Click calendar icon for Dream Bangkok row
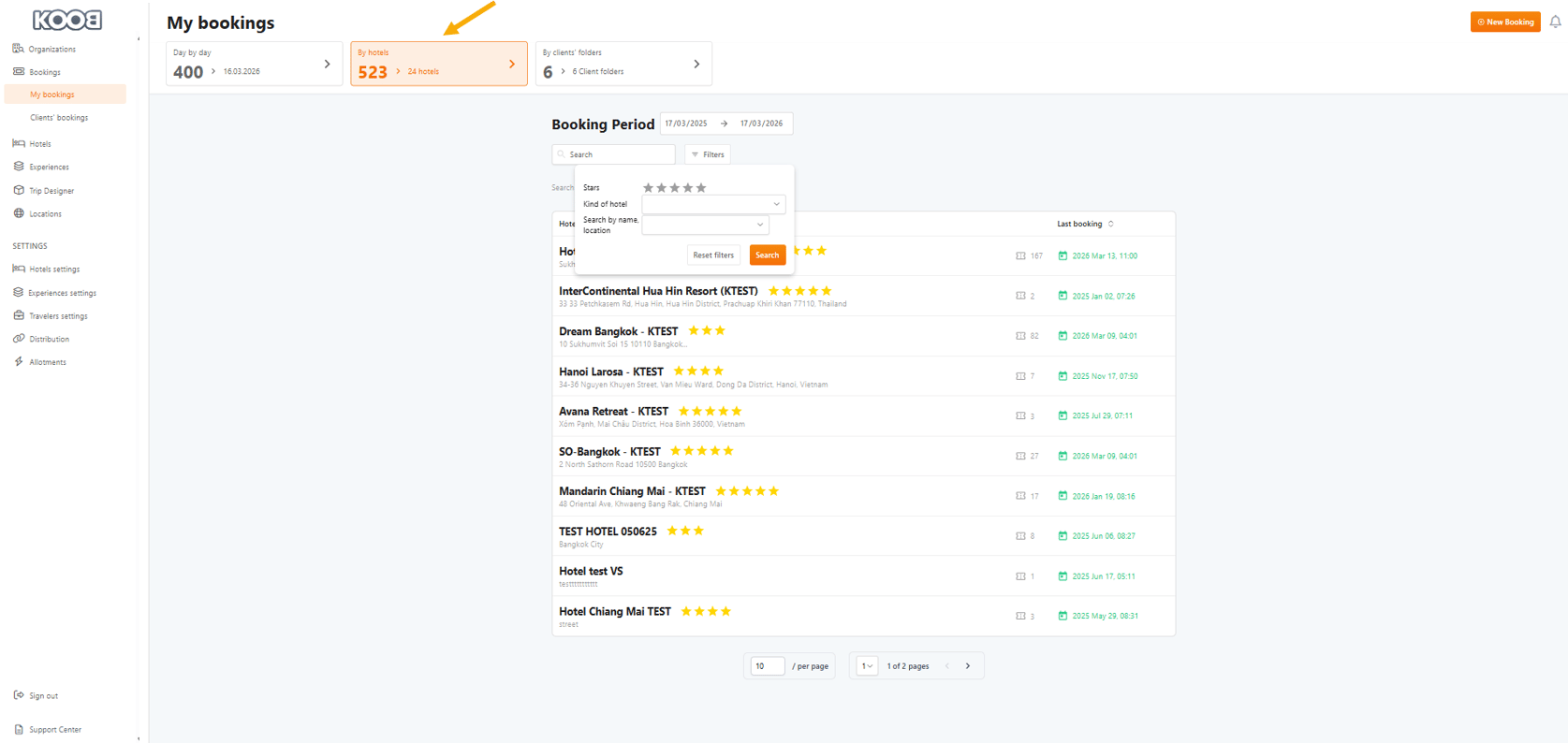1568x743 pixels. [x=1062, y=335]
